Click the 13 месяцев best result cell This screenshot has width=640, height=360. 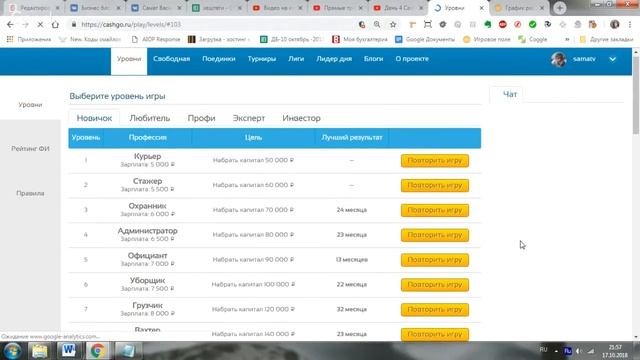351,260
